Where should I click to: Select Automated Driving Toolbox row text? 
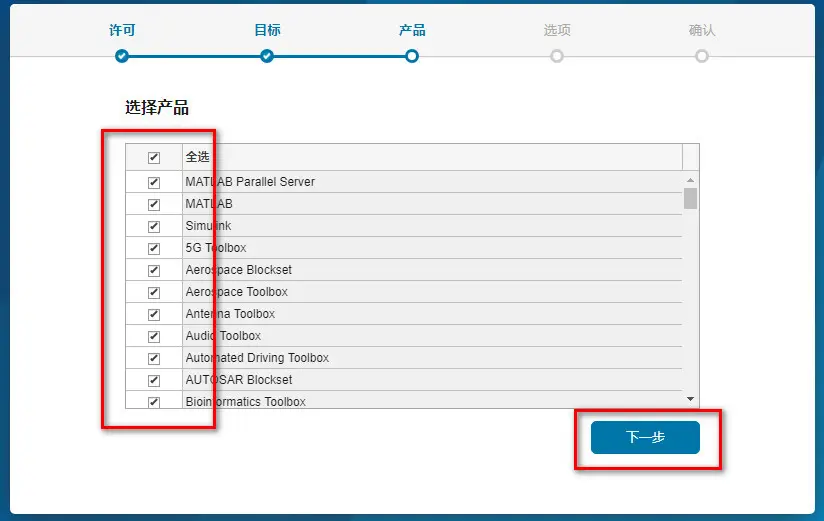(257, 358)
